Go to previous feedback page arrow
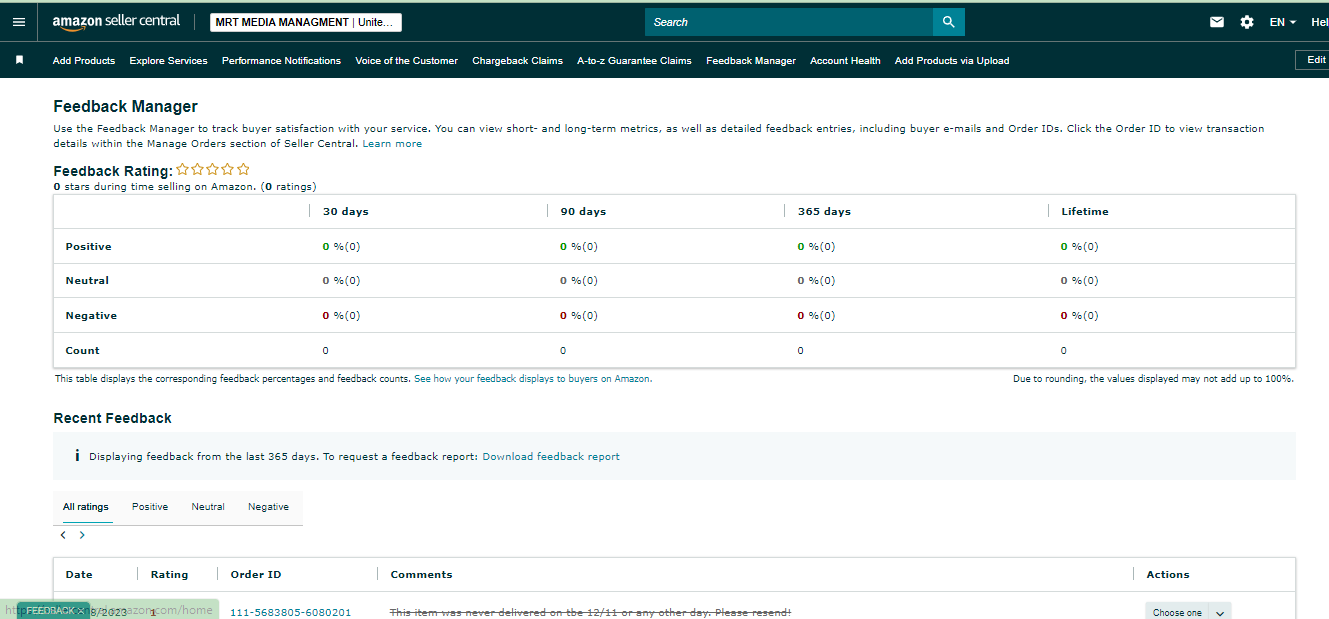1329x619 pixels. tap(63, 535)
